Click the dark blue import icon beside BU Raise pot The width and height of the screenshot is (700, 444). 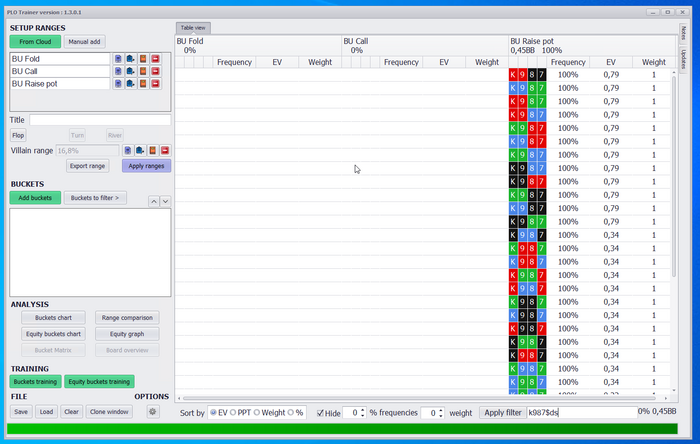point(130,83)
